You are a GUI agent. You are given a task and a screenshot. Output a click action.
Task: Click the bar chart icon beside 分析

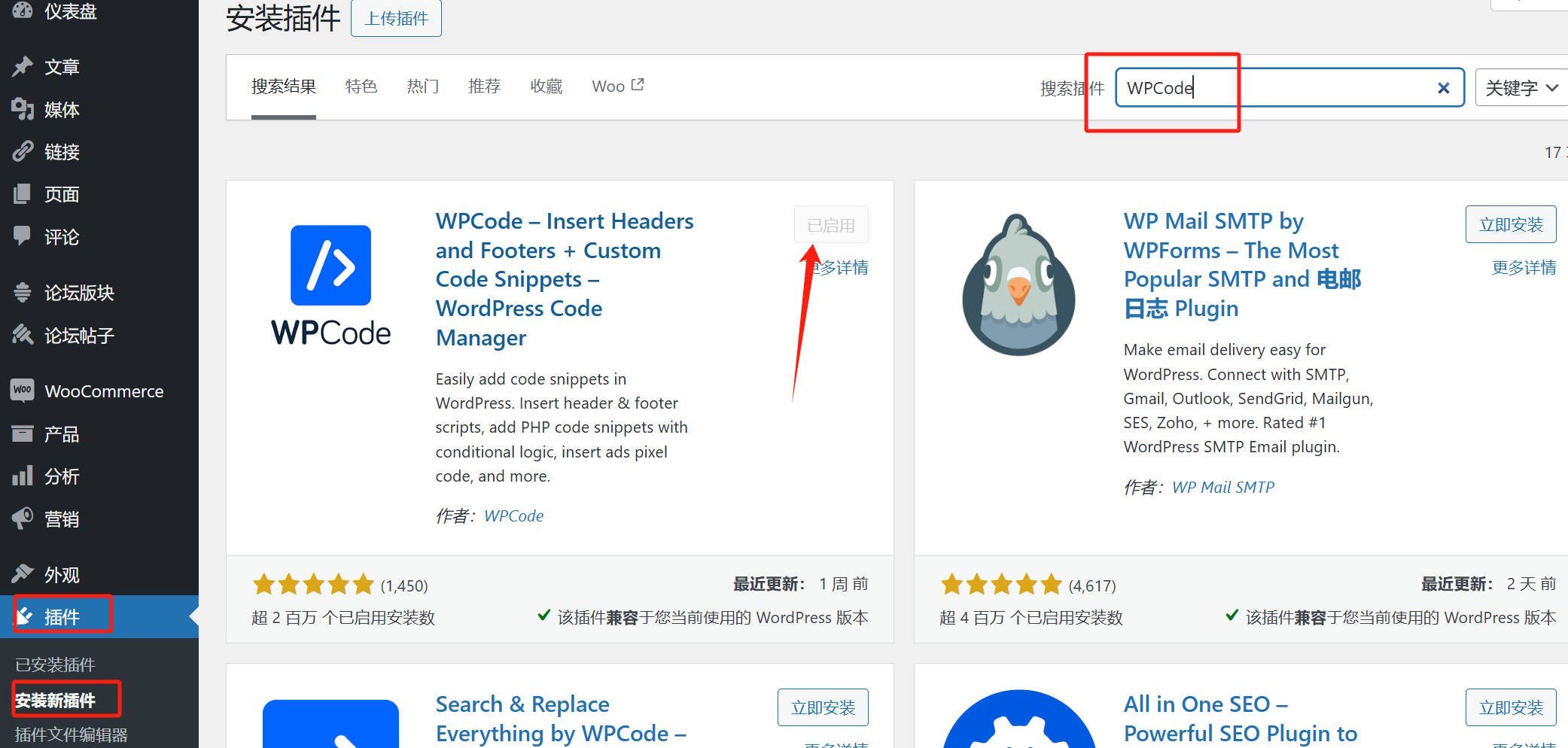click(23, 476)
